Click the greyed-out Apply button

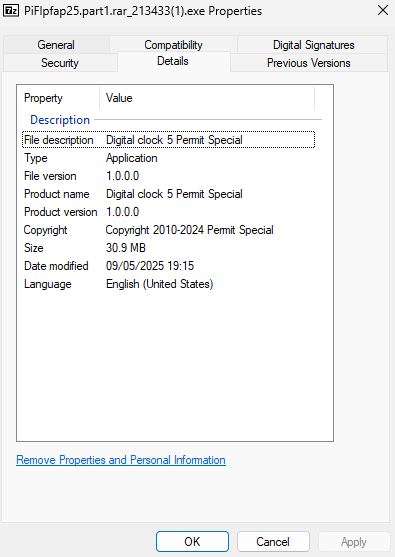pos(353,542)
